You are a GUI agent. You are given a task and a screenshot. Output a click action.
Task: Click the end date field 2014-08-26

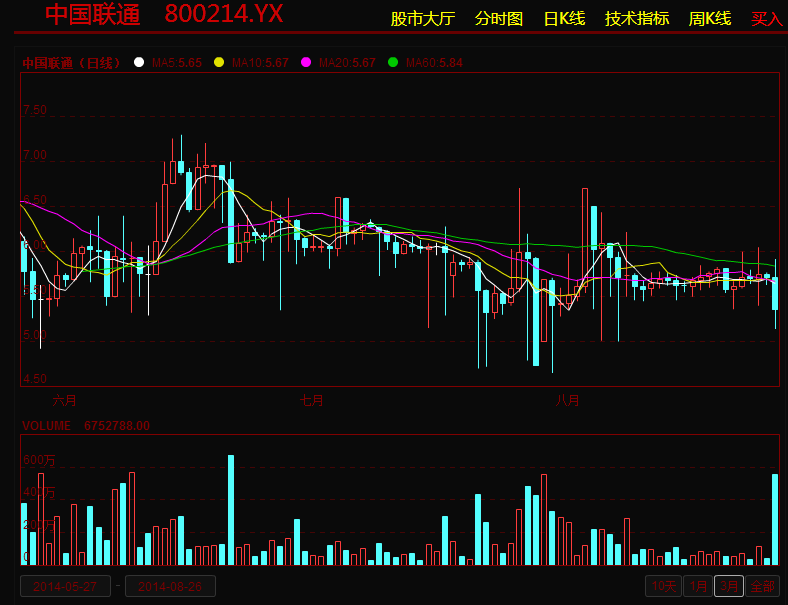[170, 586]
